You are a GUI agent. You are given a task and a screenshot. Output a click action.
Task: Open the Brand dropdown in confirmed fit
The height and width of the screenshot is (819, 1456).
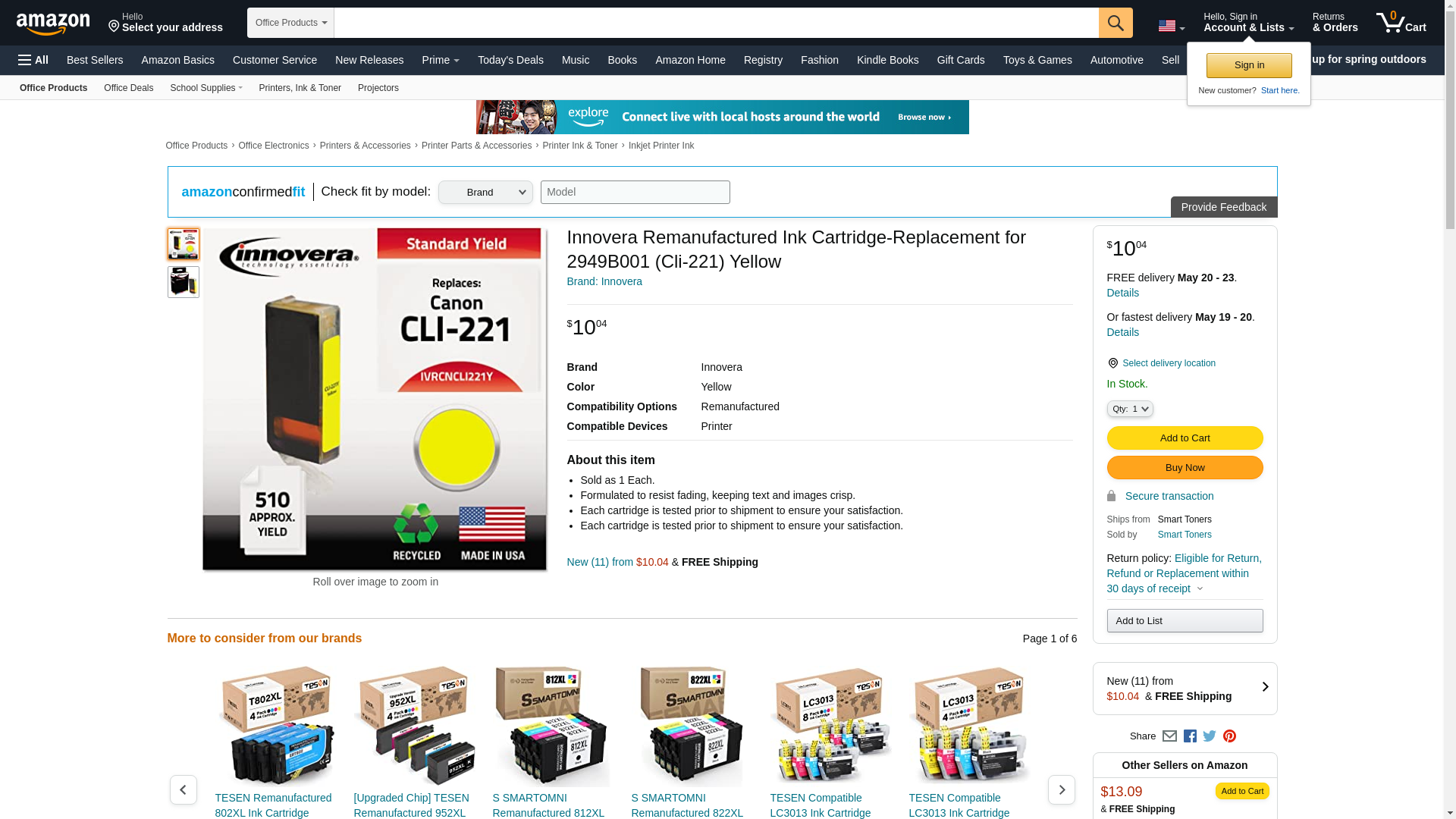[485, 193]
